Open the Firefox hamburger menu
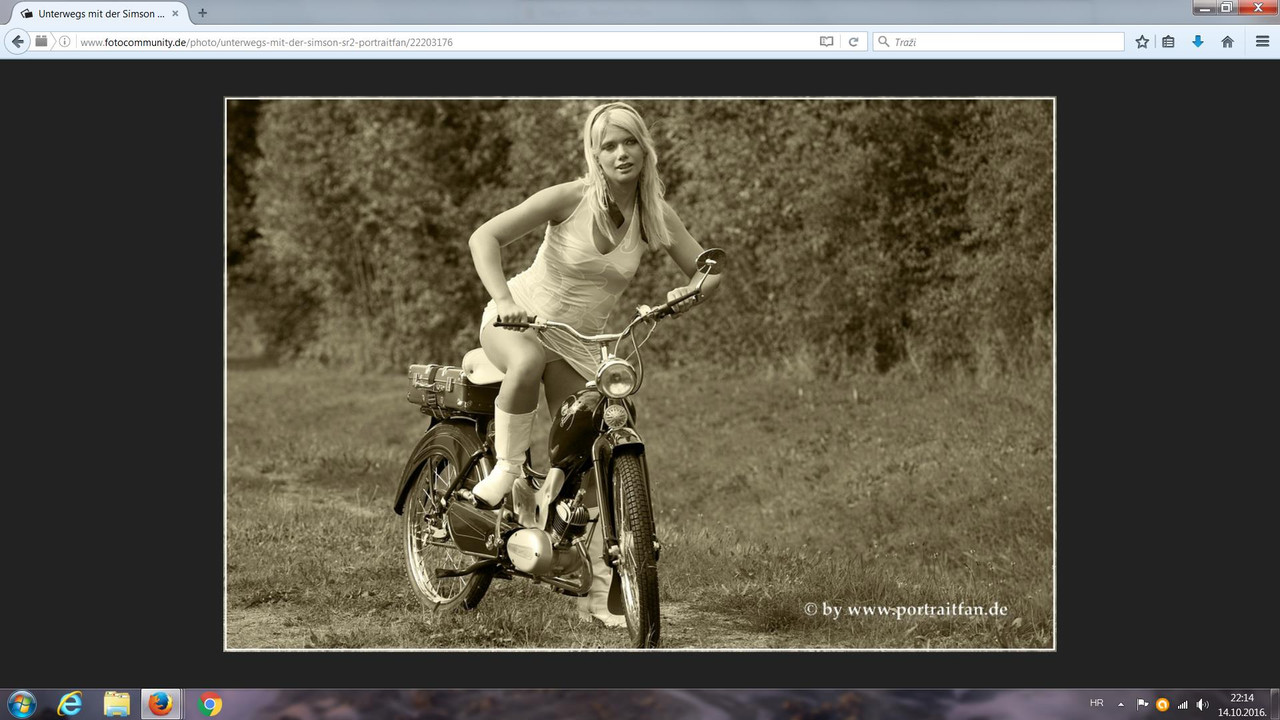 pyautogui.click(x=1260, y=42)
